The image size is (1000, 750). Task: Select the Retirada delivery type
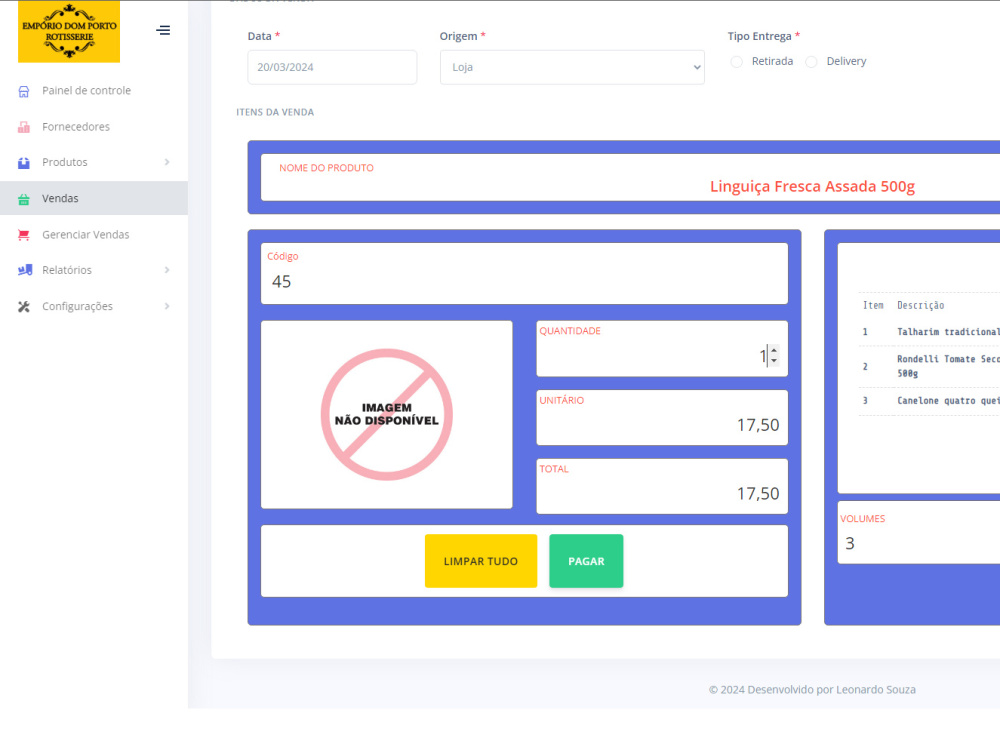click(x=737, y=61)
